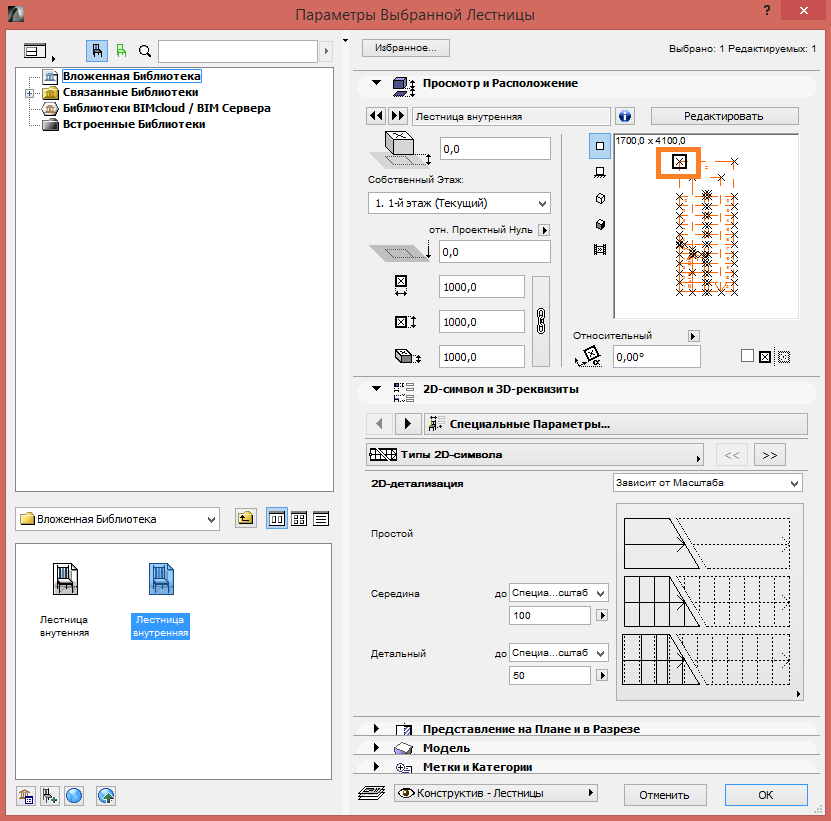Screen dimensions: 831x821
Task: Select the 3D wireframe preview icon
Action: [x=600, y=198]
